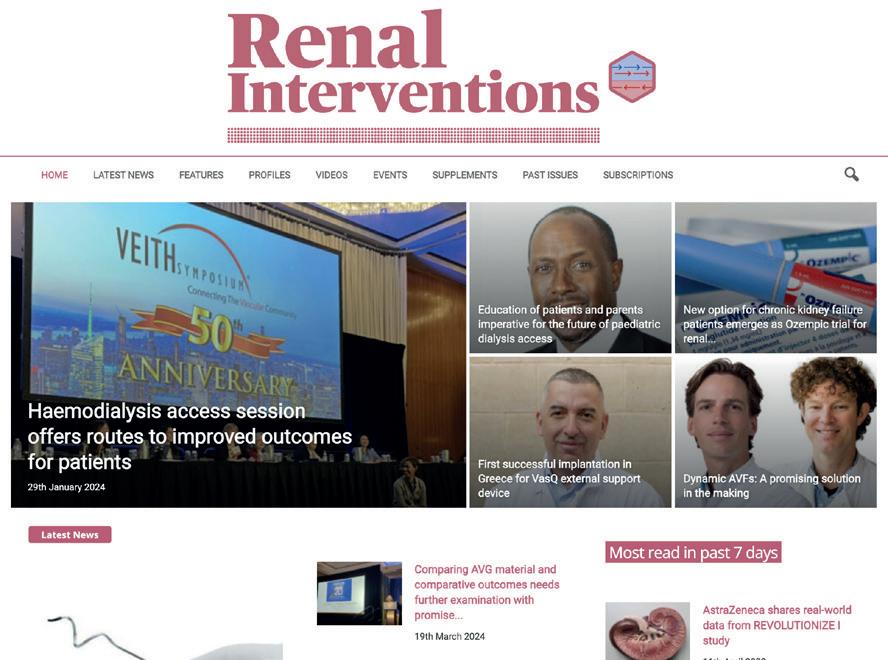Open the EVENTS menu item
The height and width of the screenshot is (660, 888).
point(390,175)
